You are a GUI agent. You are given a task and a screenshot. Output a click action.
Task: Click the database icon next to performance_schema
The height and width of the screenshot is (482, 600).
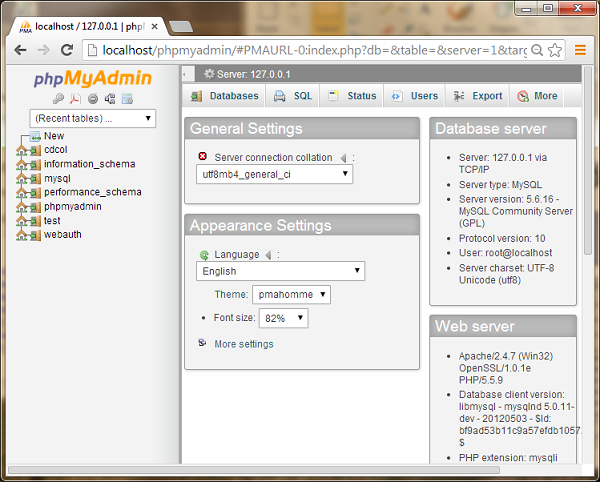tap(35, 193)
